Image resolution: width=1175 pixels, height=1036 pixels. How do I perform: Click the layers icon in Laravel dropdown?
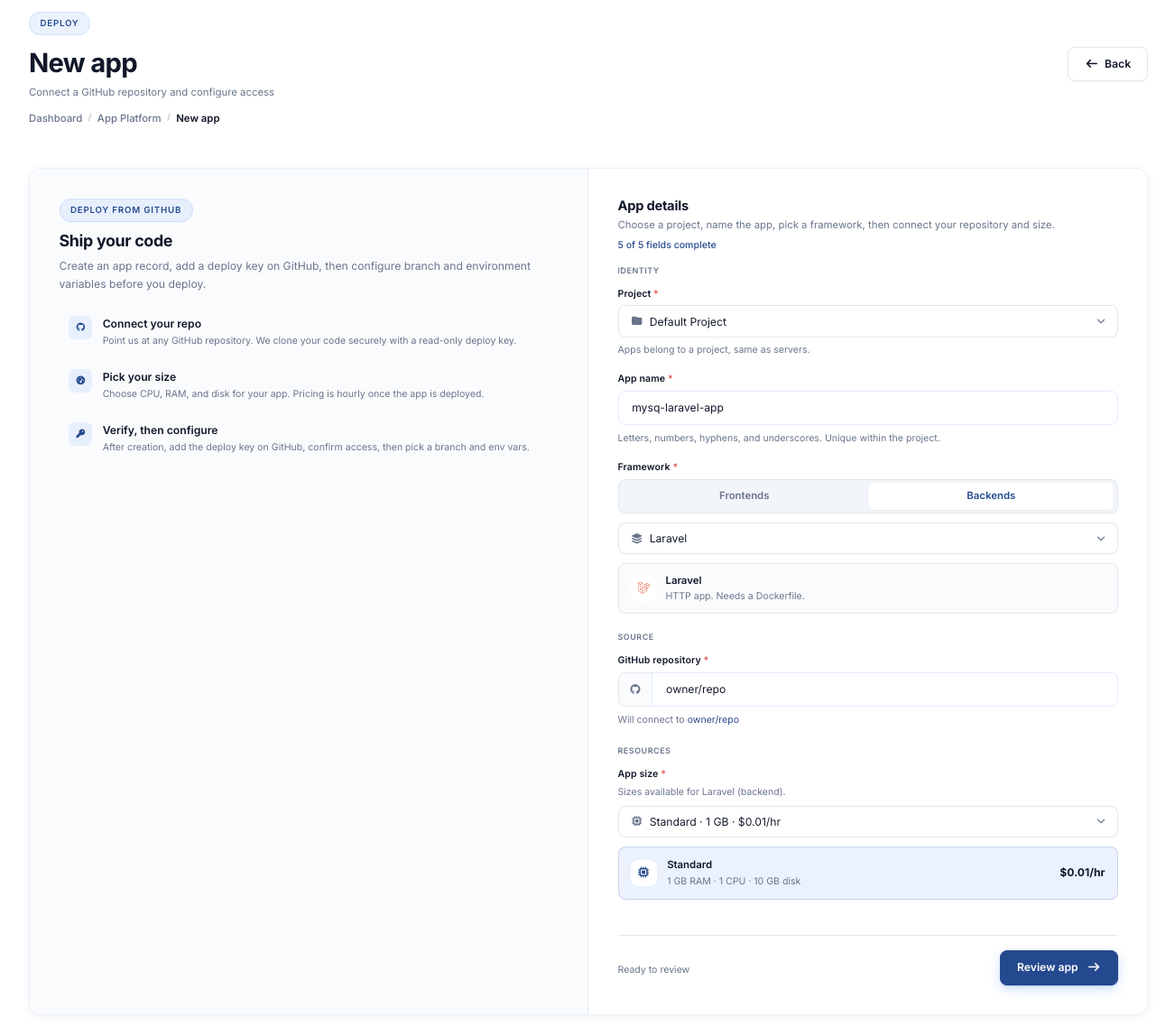tap(637, 539)
